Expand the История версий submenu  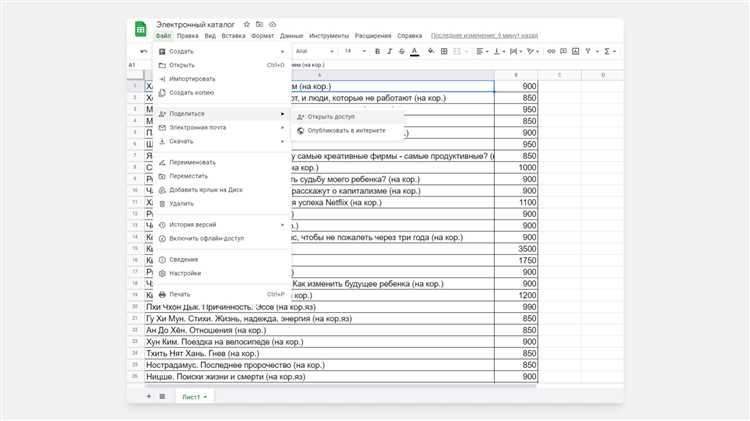pyautogui.click(x=282, y=225)
